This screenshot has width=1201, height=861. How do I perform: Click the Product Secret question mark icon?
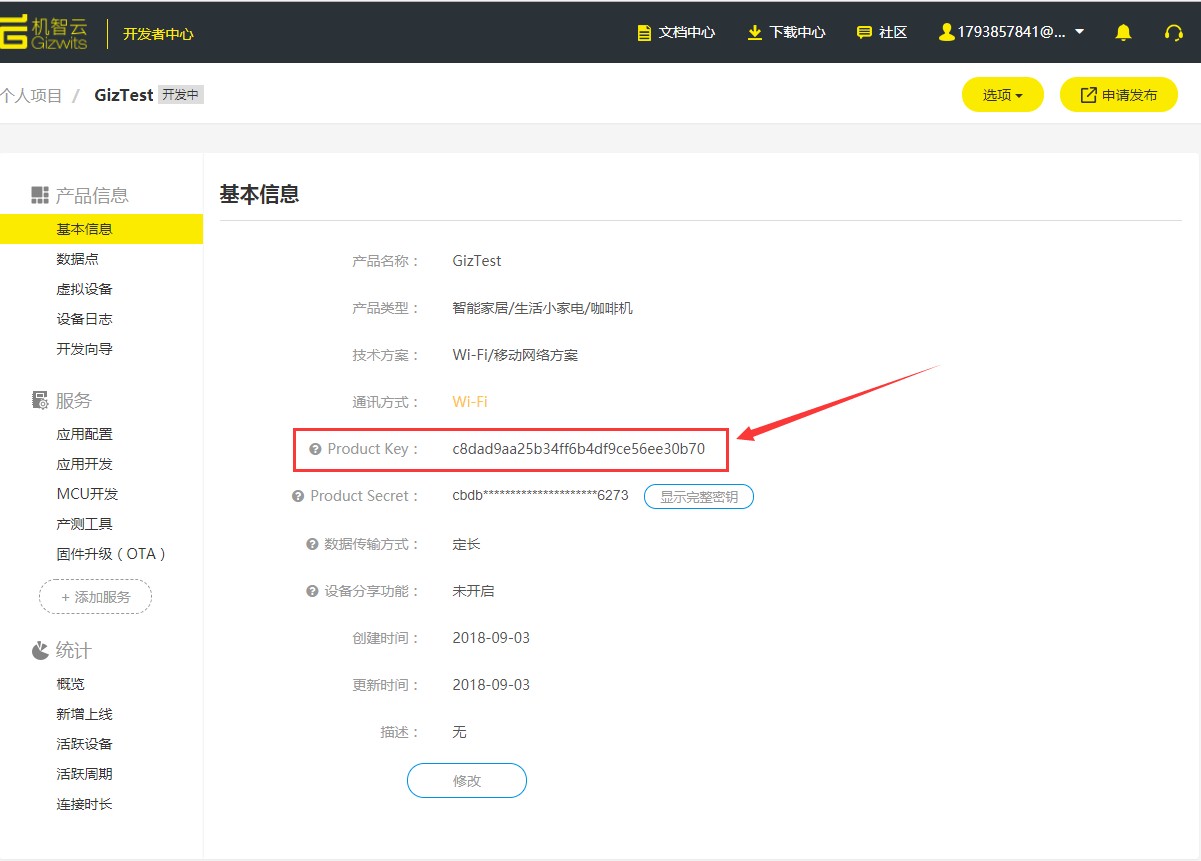pyautogui.click(x=298, y=496)
